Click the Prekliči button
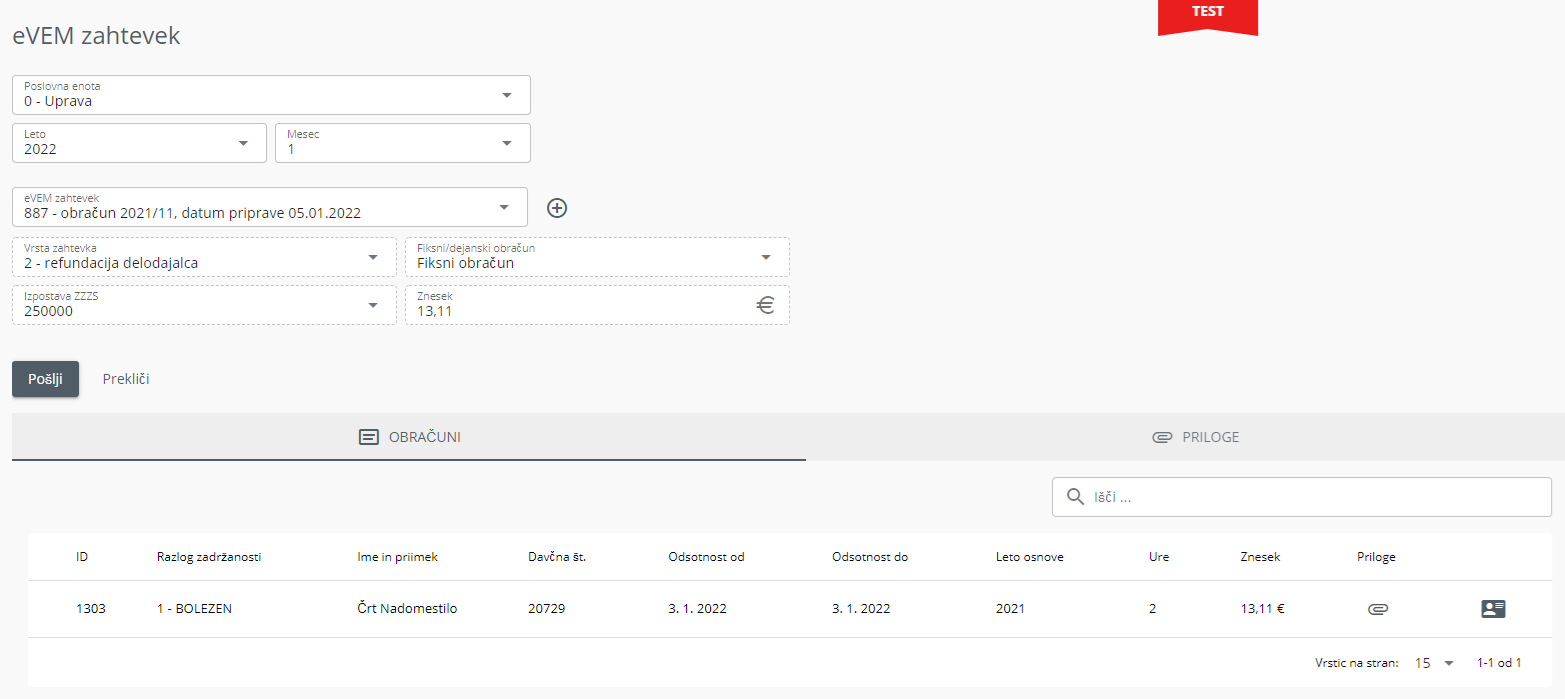The height and width of the screenshot is (699, 1565). tap(126, 379)
